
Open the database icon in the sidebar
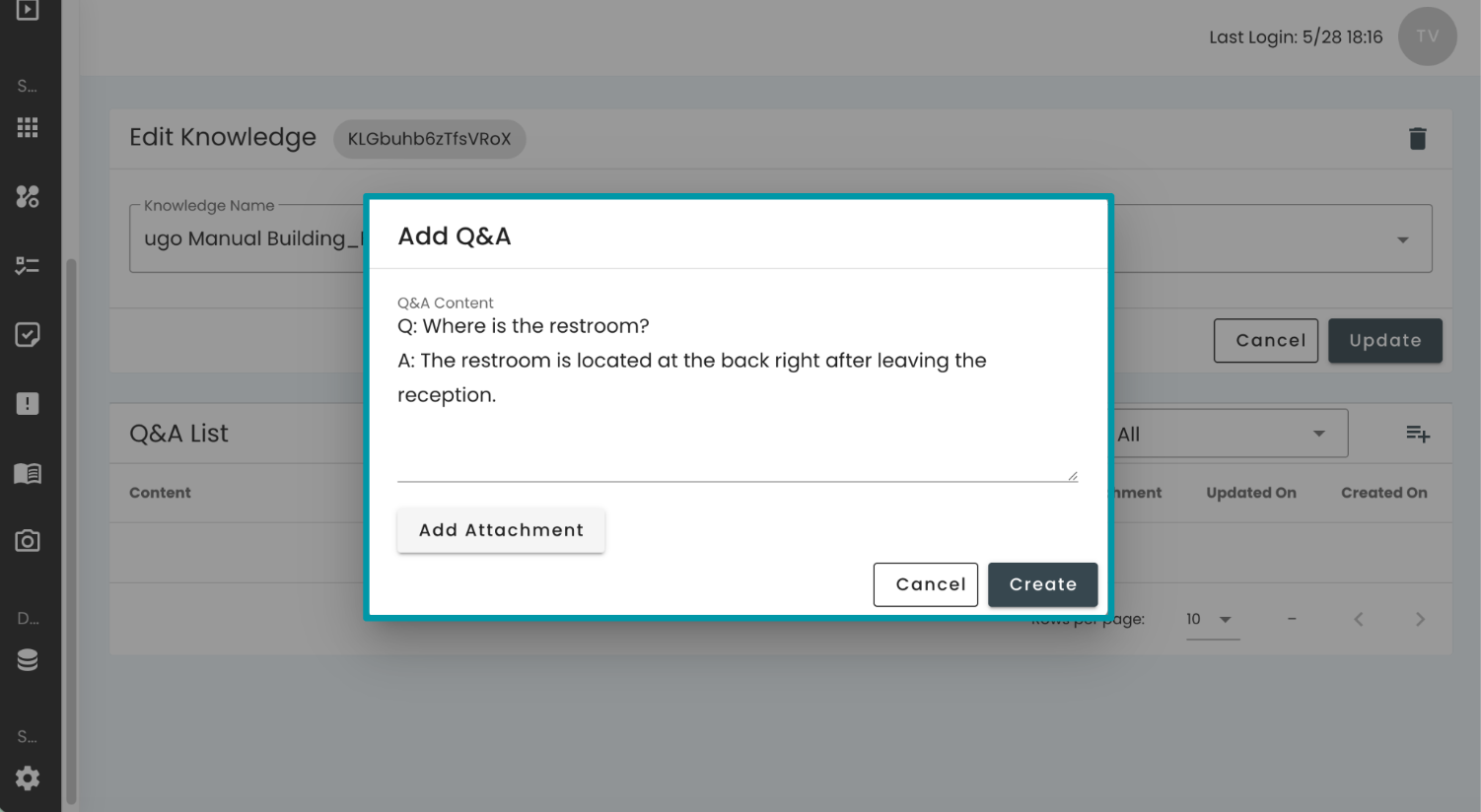pos(28,659)
